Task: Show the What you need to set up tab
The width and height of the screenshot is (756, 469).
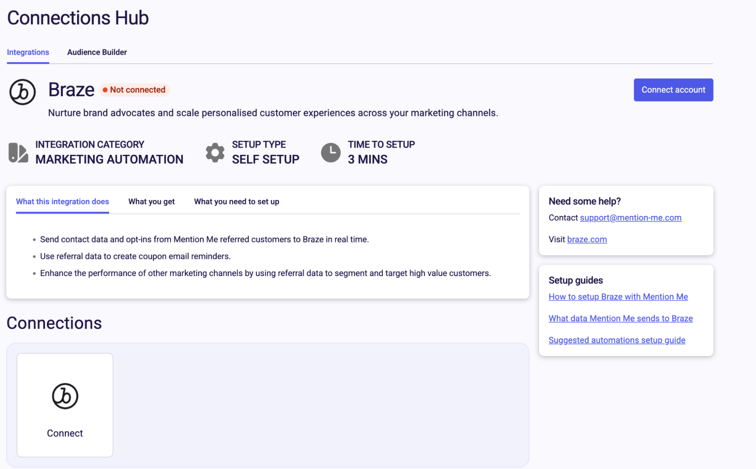Action: (x=237, y=201)
